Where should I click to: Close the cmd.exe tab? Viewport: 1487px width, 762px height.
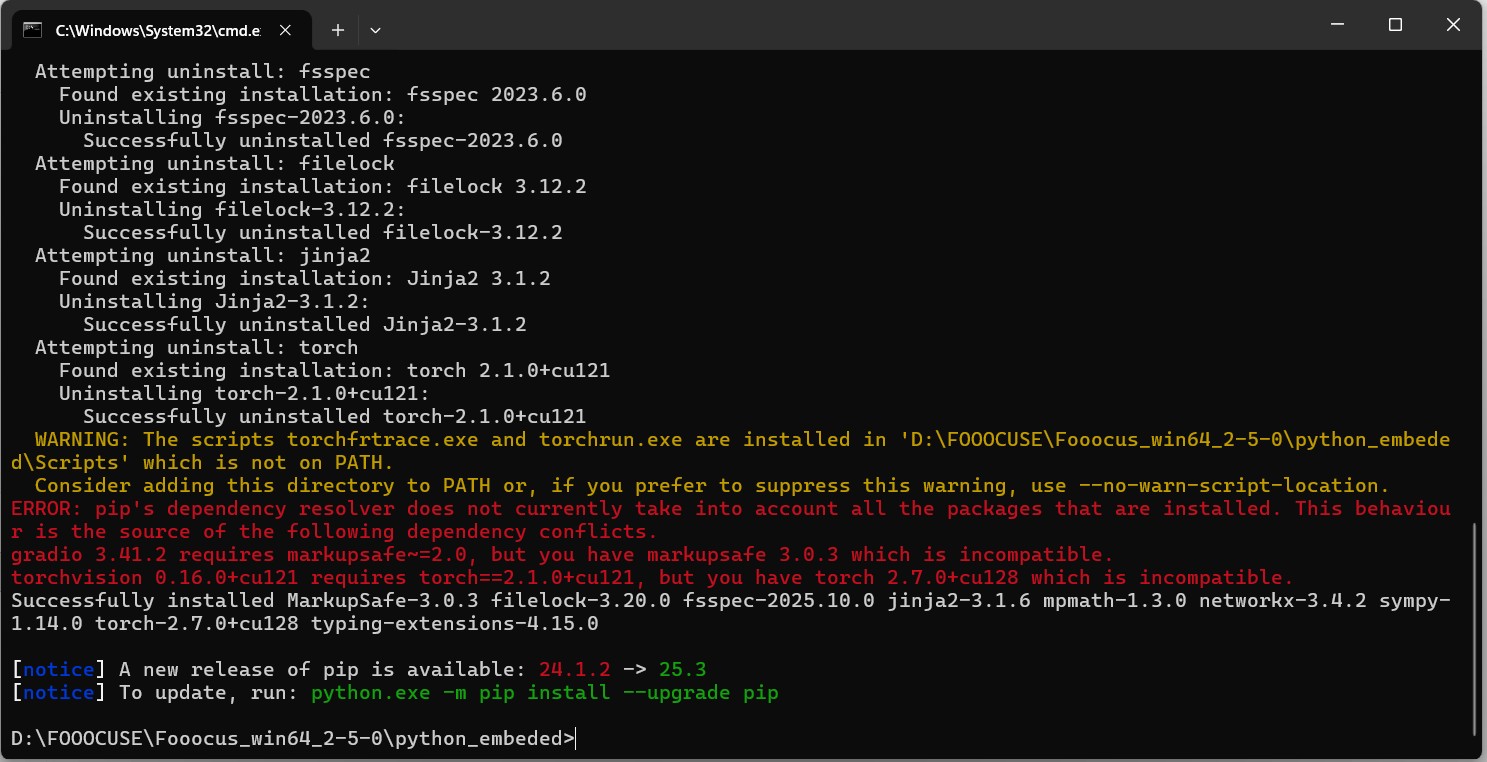pos(286,30)
